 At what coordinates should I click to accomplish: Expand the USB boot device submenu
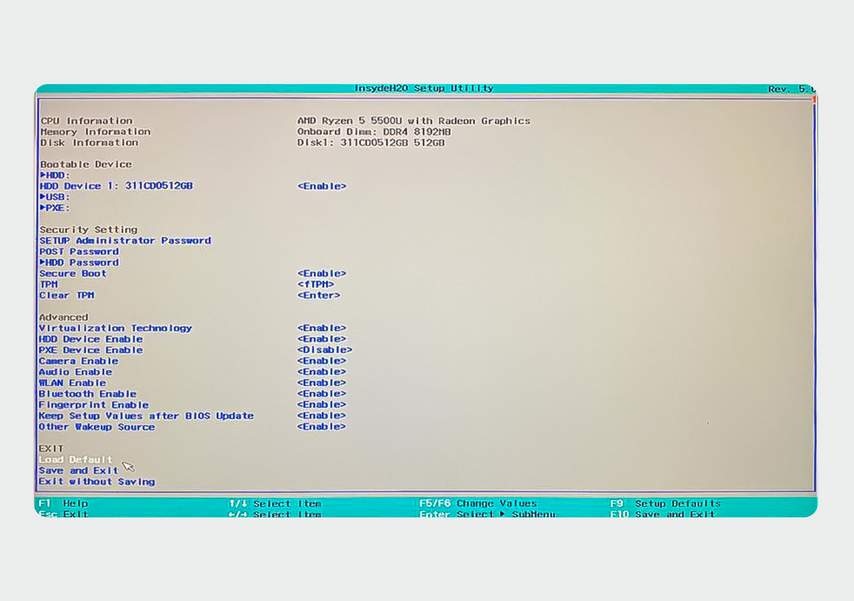[55, 197]
